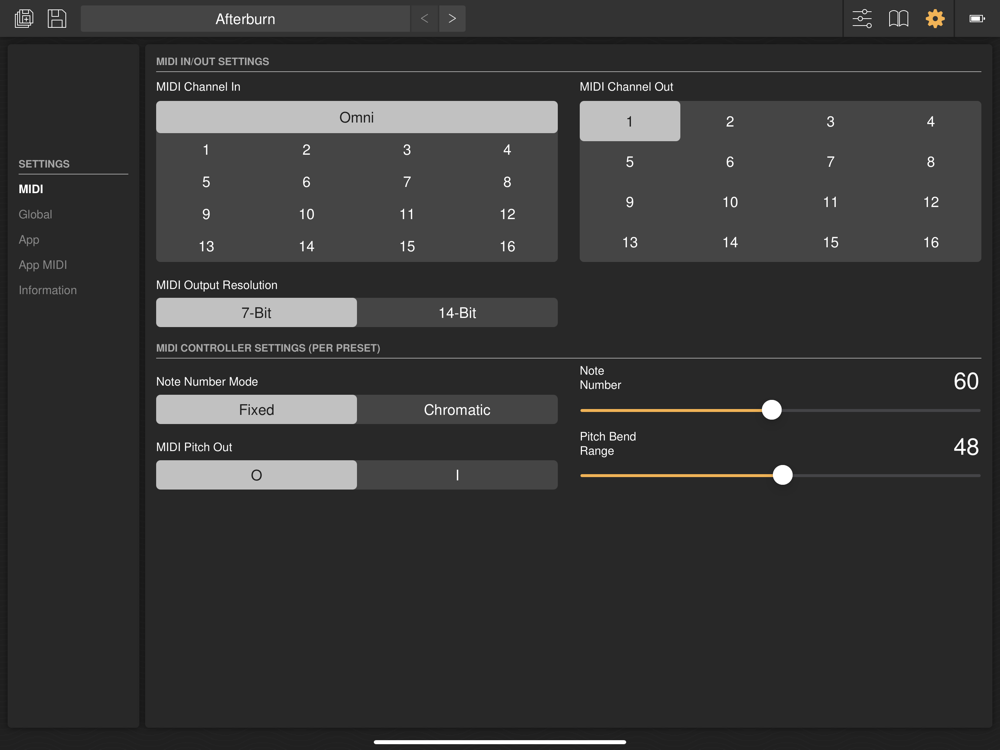Set MIDI Channel In to 7
Viewport: 1000px width, 750px height.
[407, 182]
